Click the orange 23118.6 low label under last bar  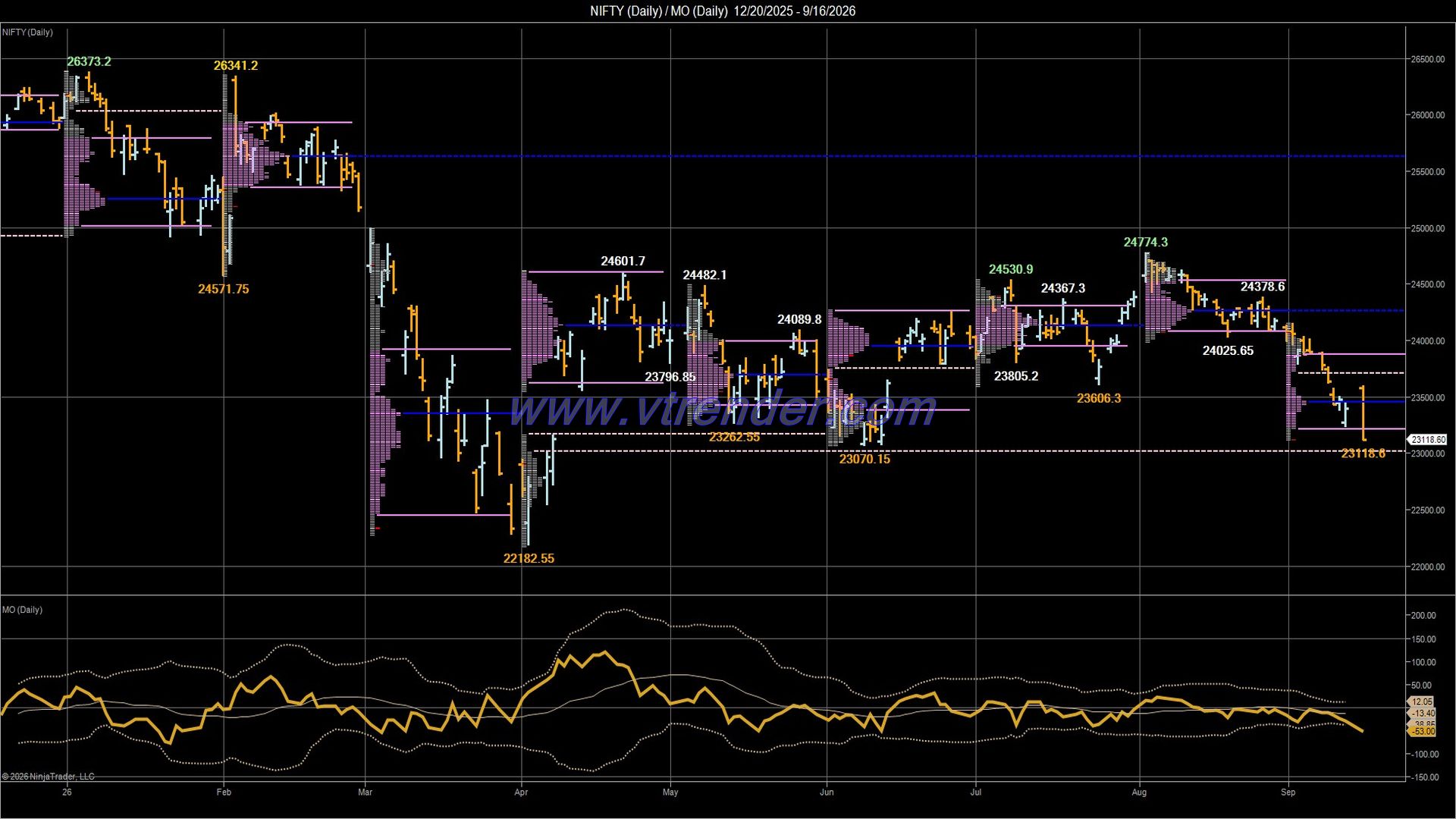[1363, 454]
